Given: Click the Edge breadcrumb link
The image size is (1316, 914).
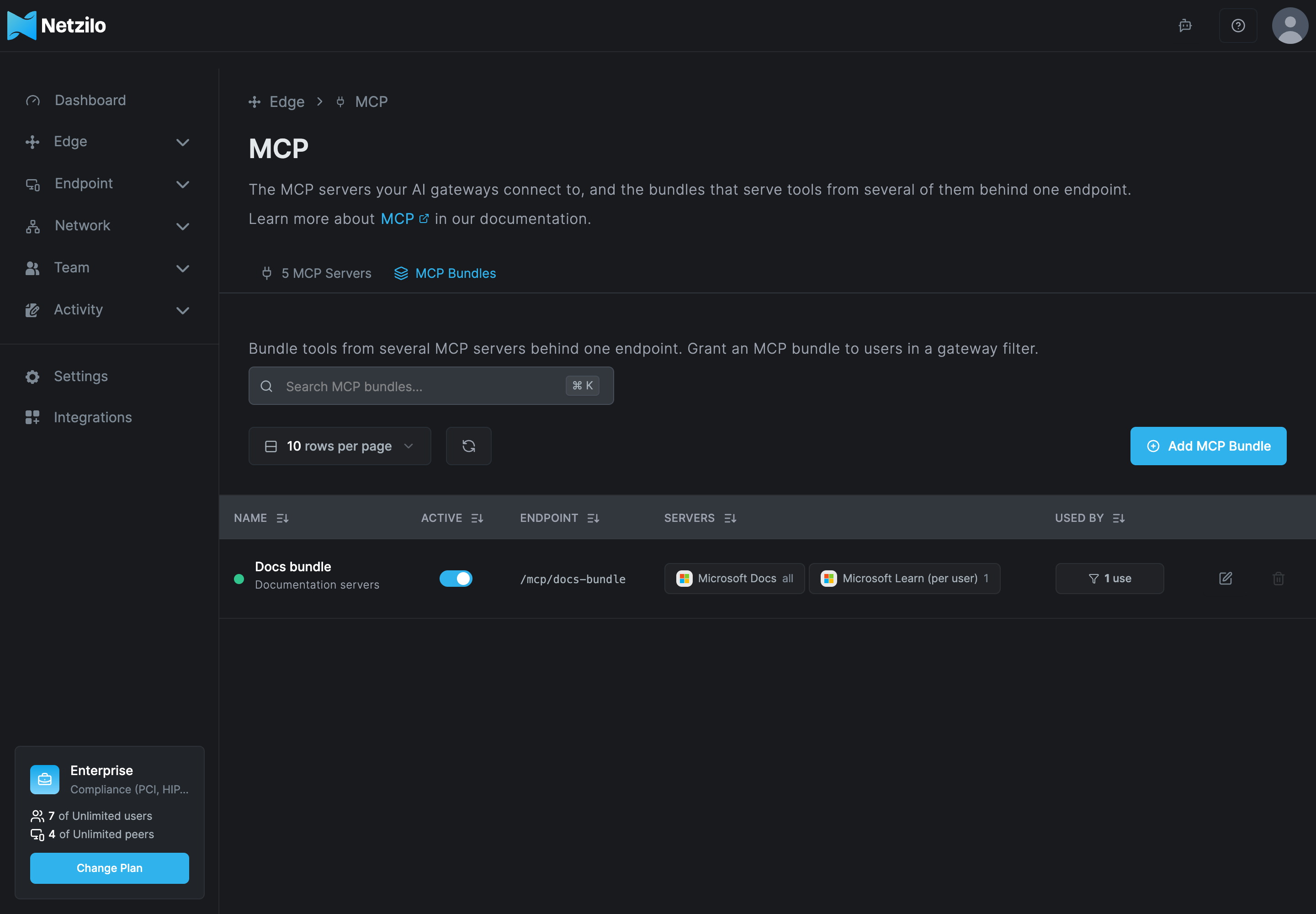Looking at the screenshot, I should click(287, 102).
